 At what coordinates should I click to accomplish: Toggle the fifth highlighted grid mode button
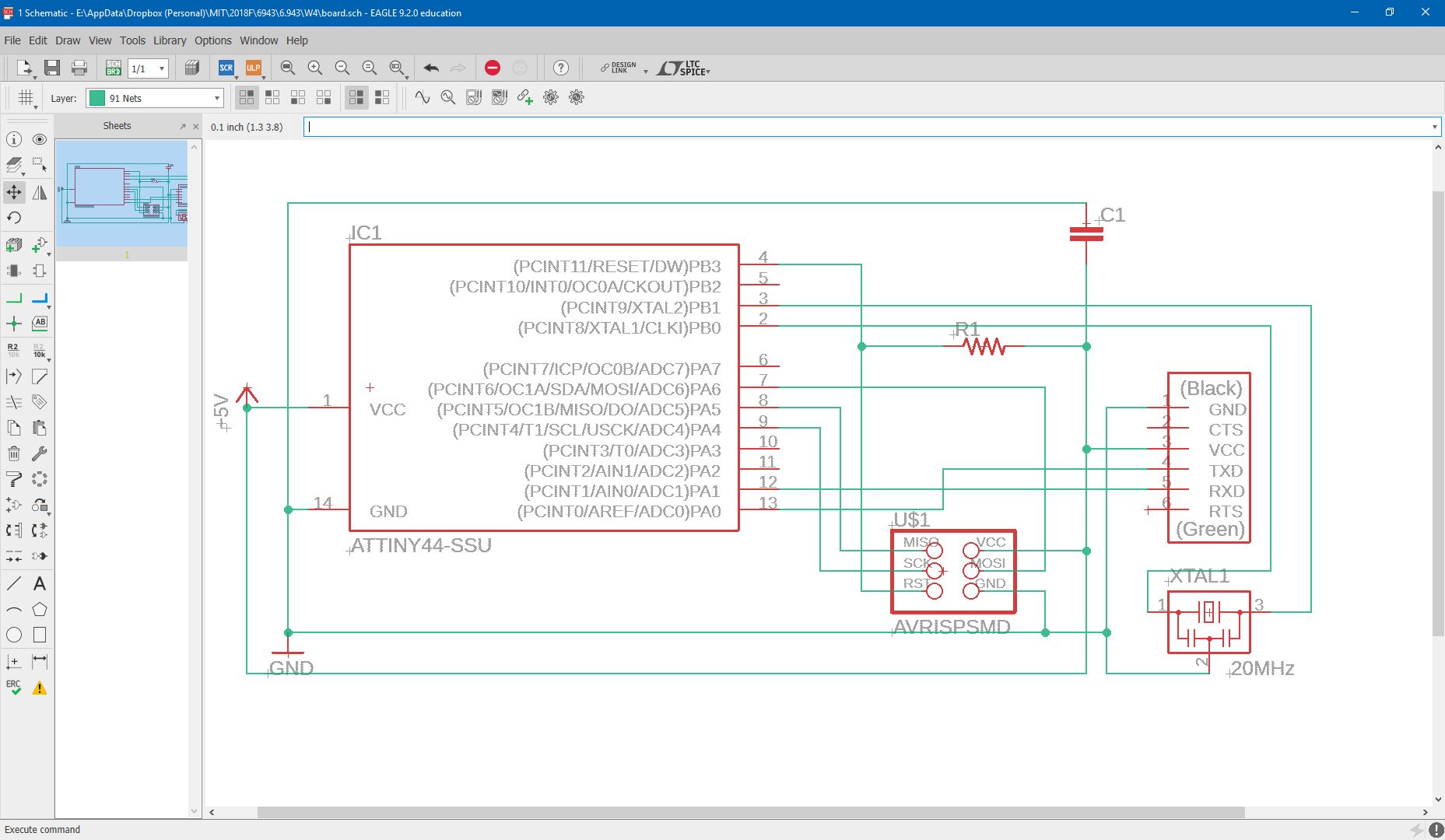[356, 97]
